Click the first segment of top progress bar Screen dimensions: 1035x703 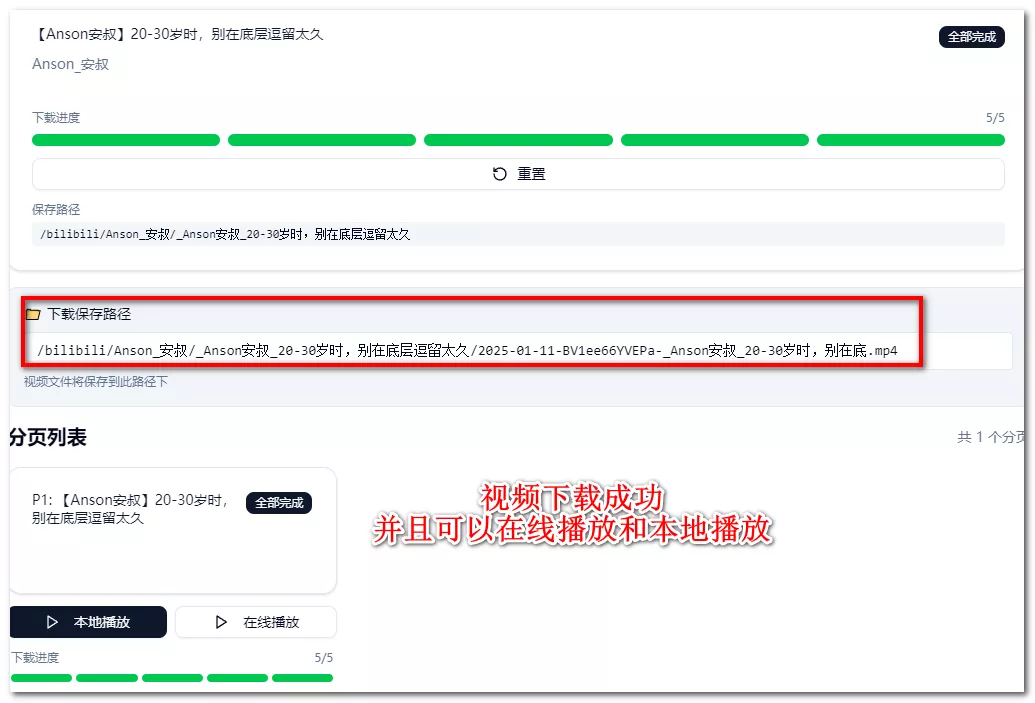pos(126,140)
